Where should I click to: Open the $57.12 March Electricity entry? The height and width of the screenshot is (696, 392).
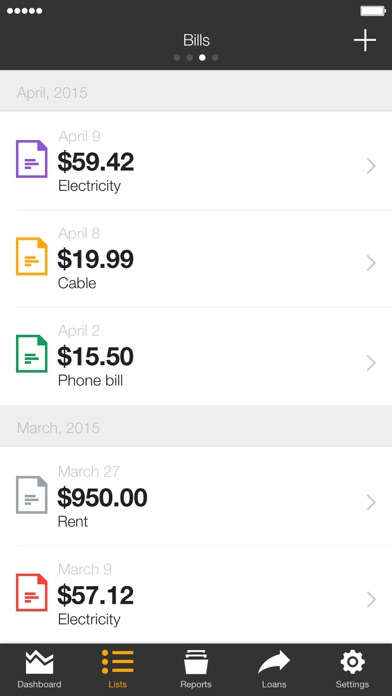pos(196,595)
